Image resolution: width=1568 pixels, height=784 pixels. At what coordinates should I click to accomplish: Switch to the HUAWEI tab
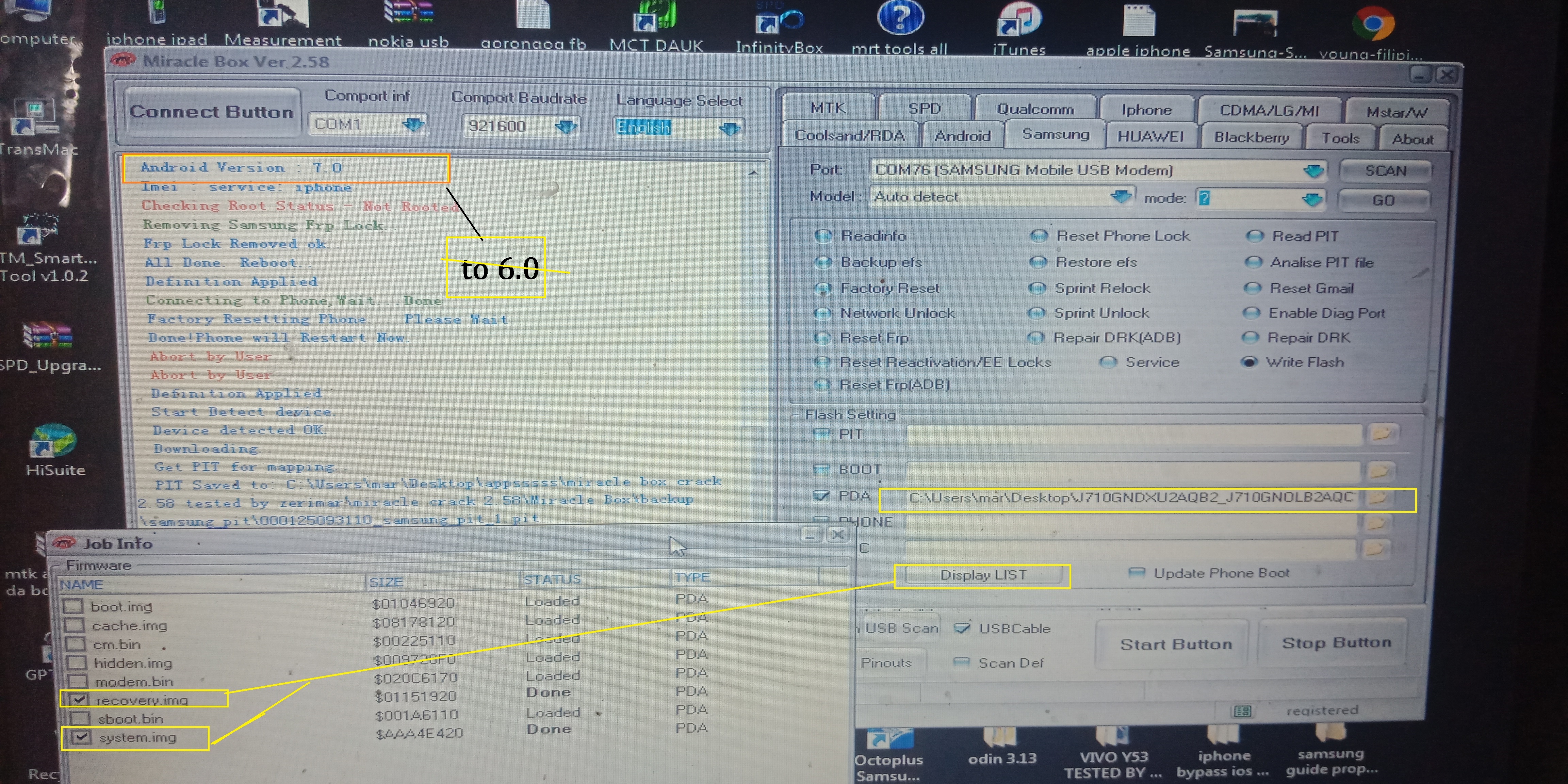(1150, 136)
